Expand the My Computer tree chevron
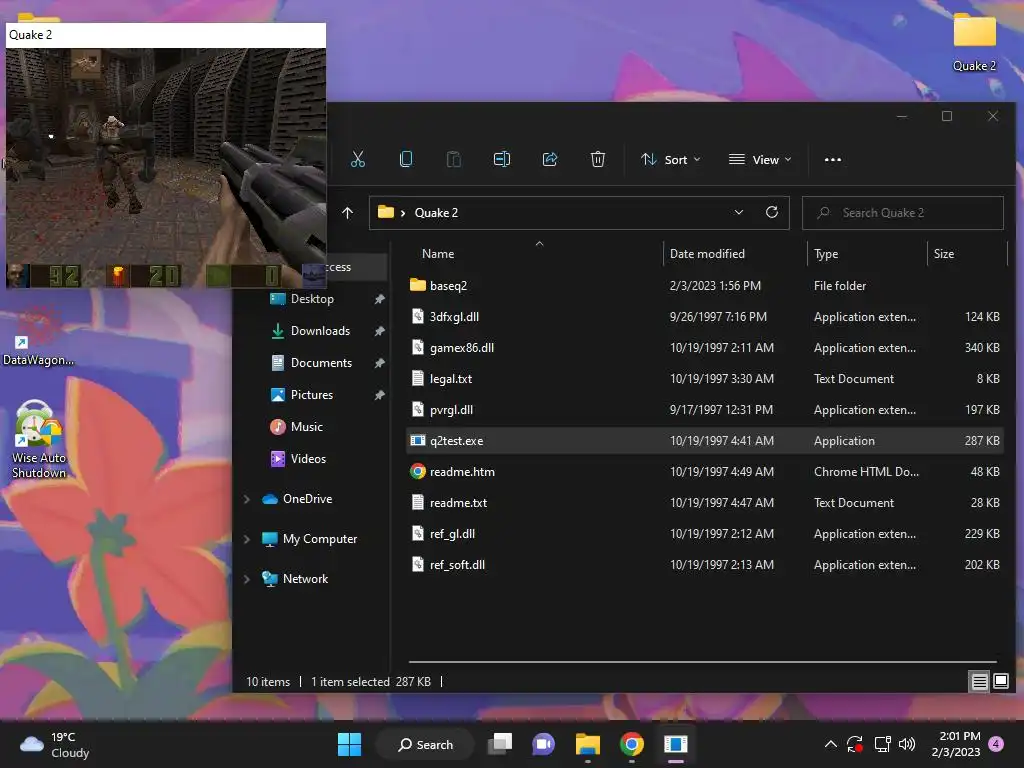The height and width of the screenshot is (768, 1024). 247,539
